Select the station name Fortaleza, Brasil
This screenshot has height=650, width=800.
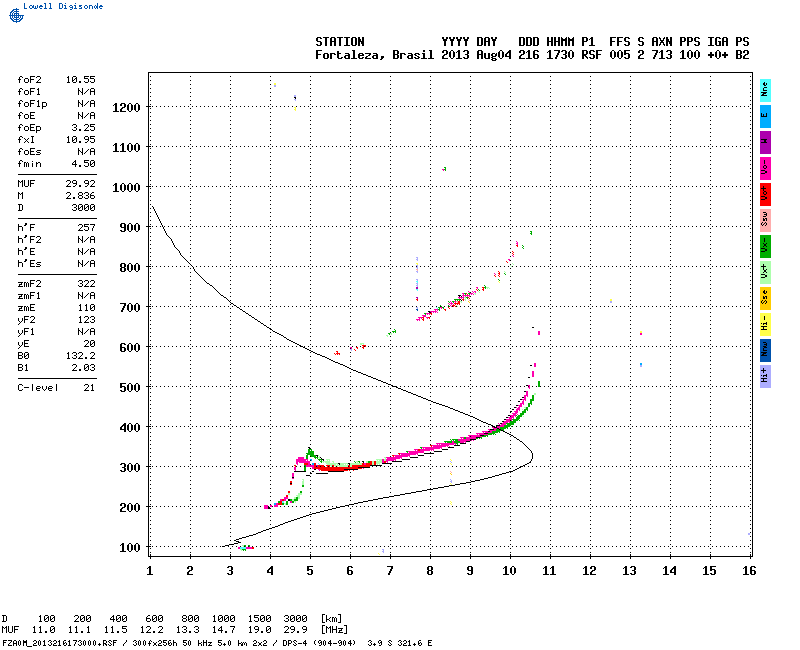click(x=374, y=55)
